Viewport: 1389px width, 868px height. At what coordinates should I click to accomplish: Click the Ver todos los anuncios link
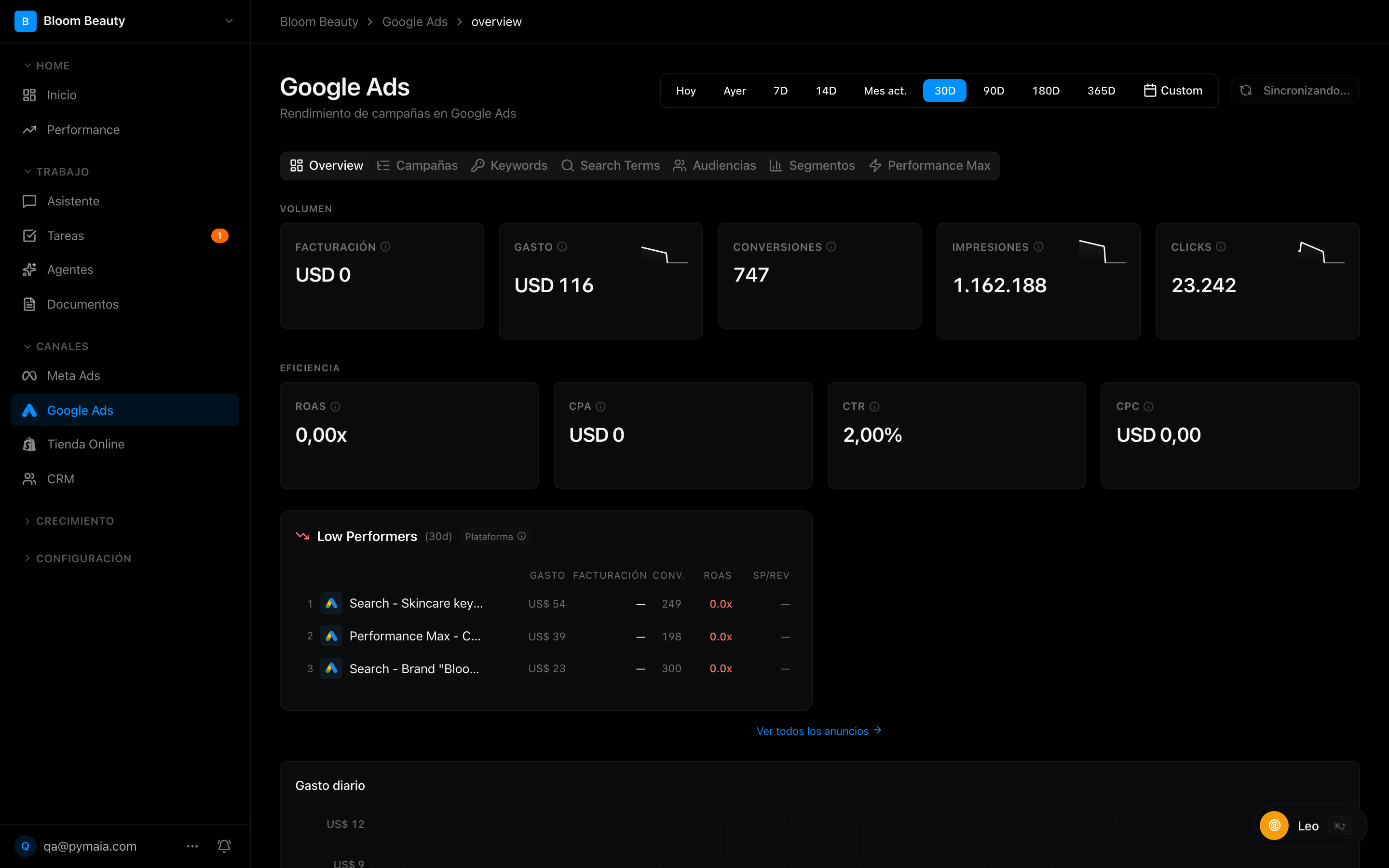click(x=819, y=731)
